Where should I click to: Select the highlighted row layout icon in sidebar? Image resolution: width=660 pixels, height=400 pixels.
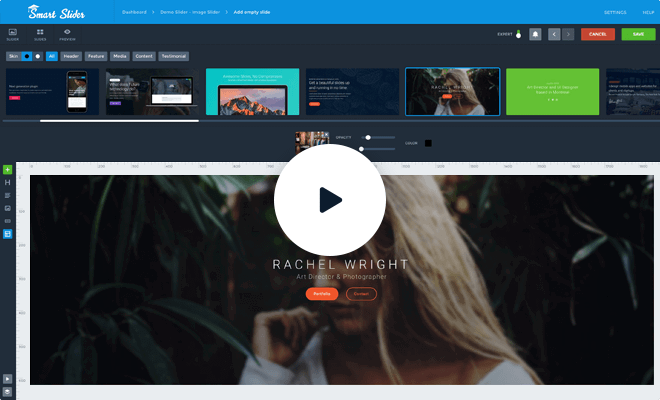coord(8,234)
